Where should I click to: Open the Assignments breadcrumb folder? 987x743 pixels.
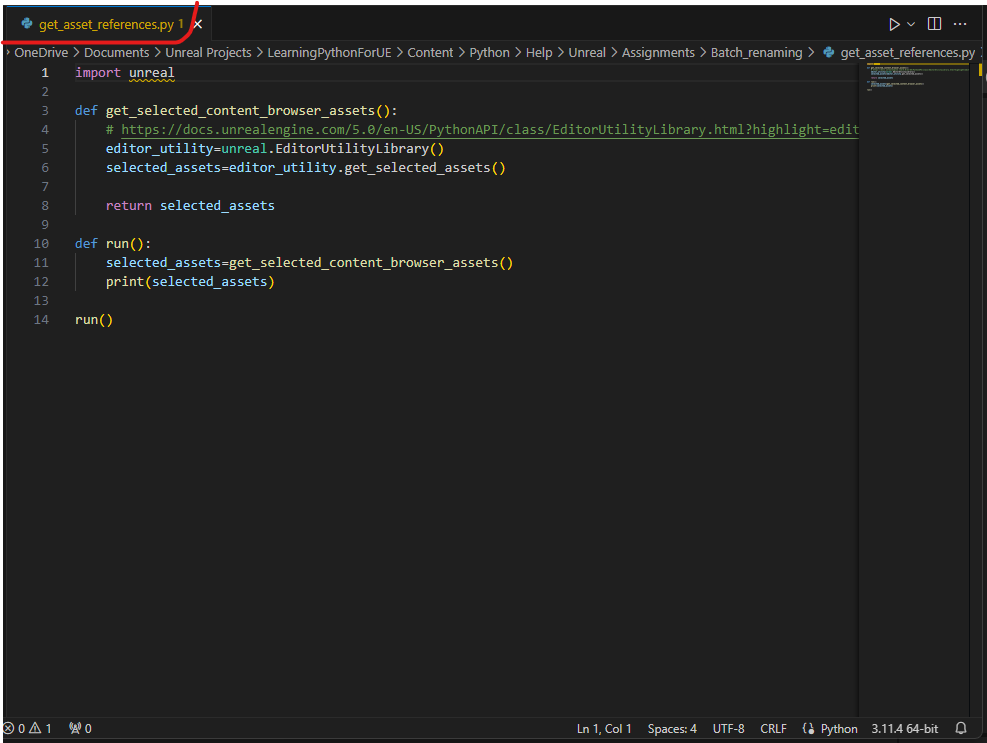pos(658,53)
